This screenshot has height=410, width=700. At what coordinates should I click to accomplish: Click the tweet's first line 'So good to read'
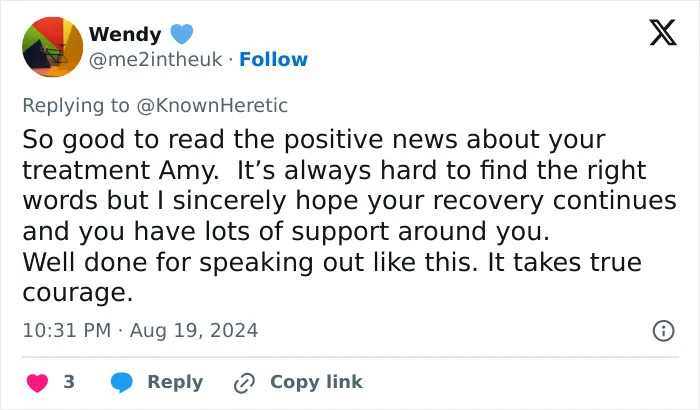click(x=126, y=139)
